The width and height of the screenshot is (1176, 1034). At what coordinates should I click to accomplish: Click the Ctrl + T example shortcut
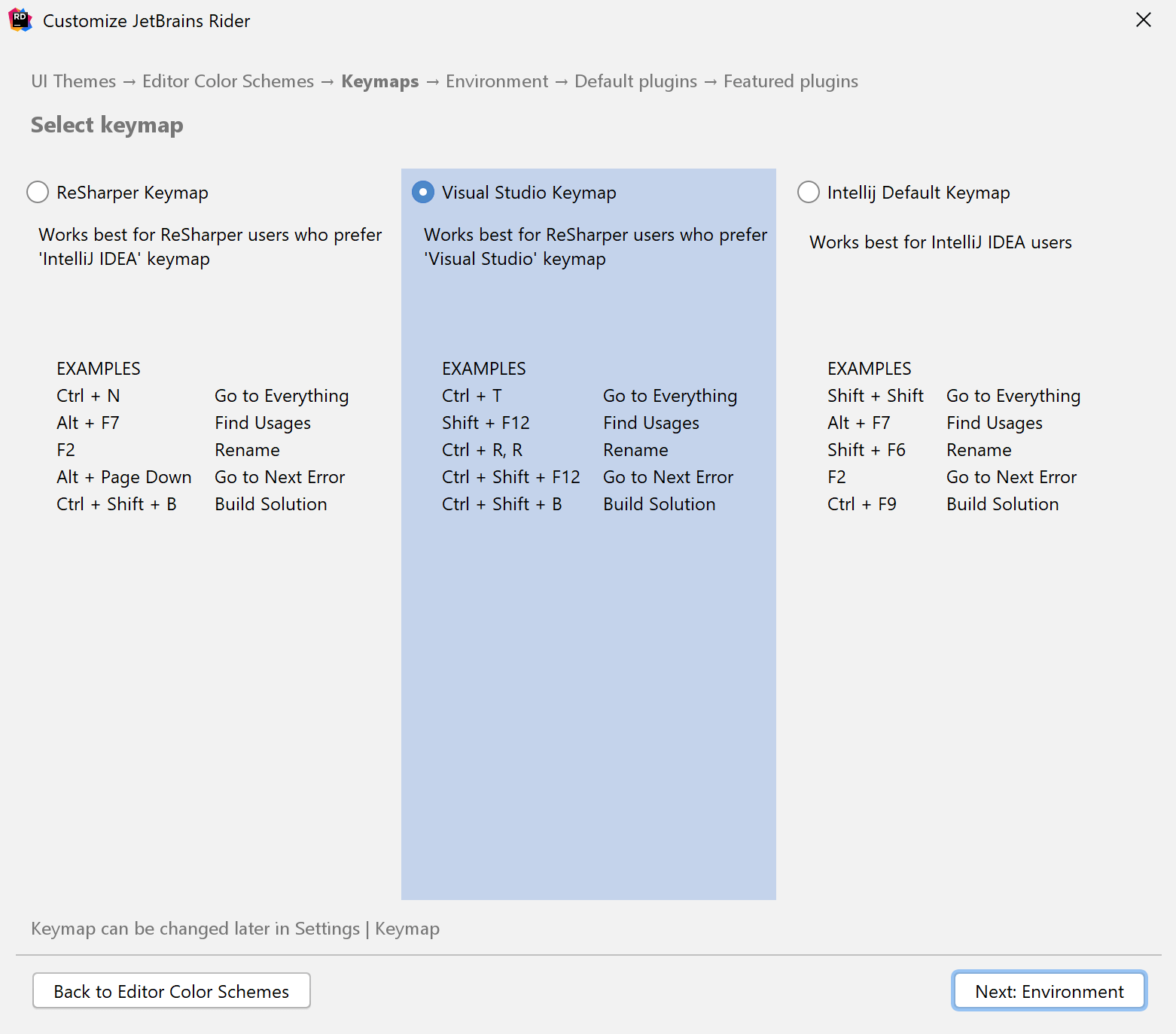pyautogui.click(x=471, y=395)
